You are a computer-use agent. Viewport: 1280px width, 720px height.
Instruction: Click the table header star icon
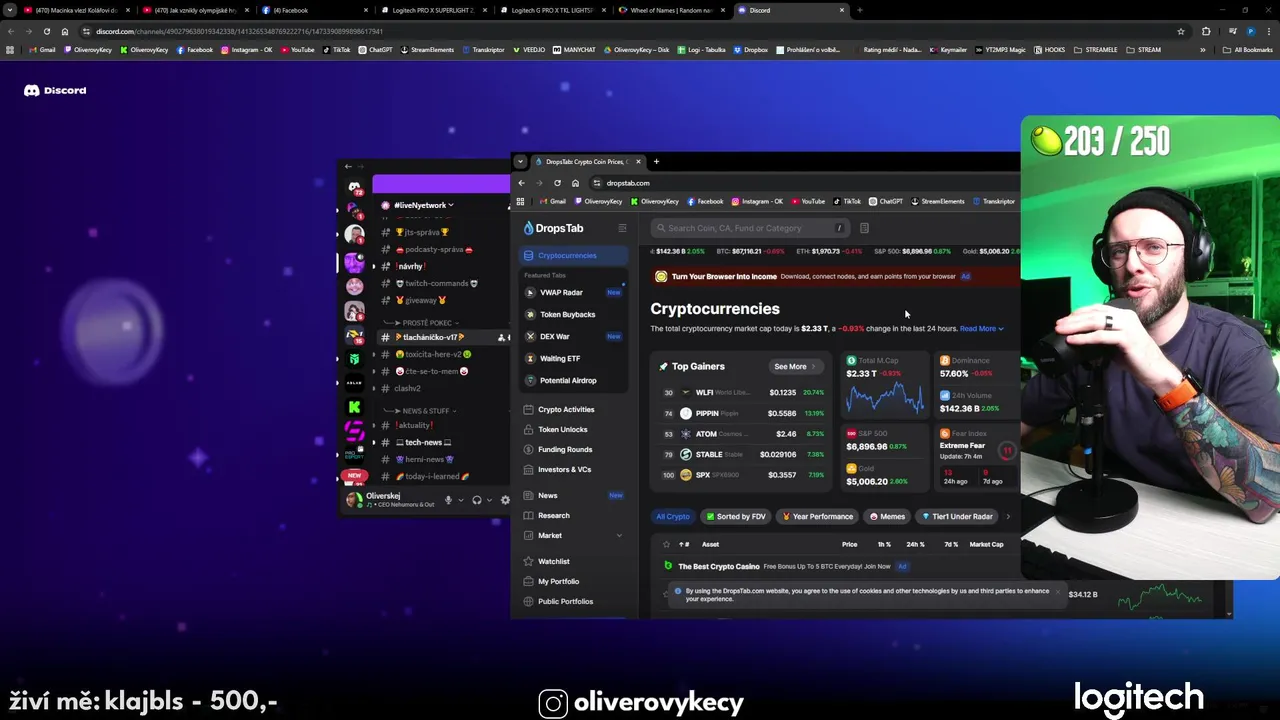(x=666, y=544)
